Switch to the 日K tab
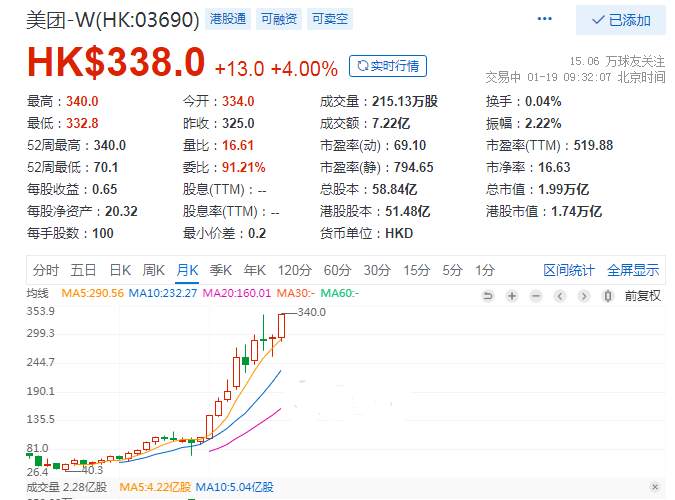This screenshot has width=675, height=500. click(x=120, y=270)
